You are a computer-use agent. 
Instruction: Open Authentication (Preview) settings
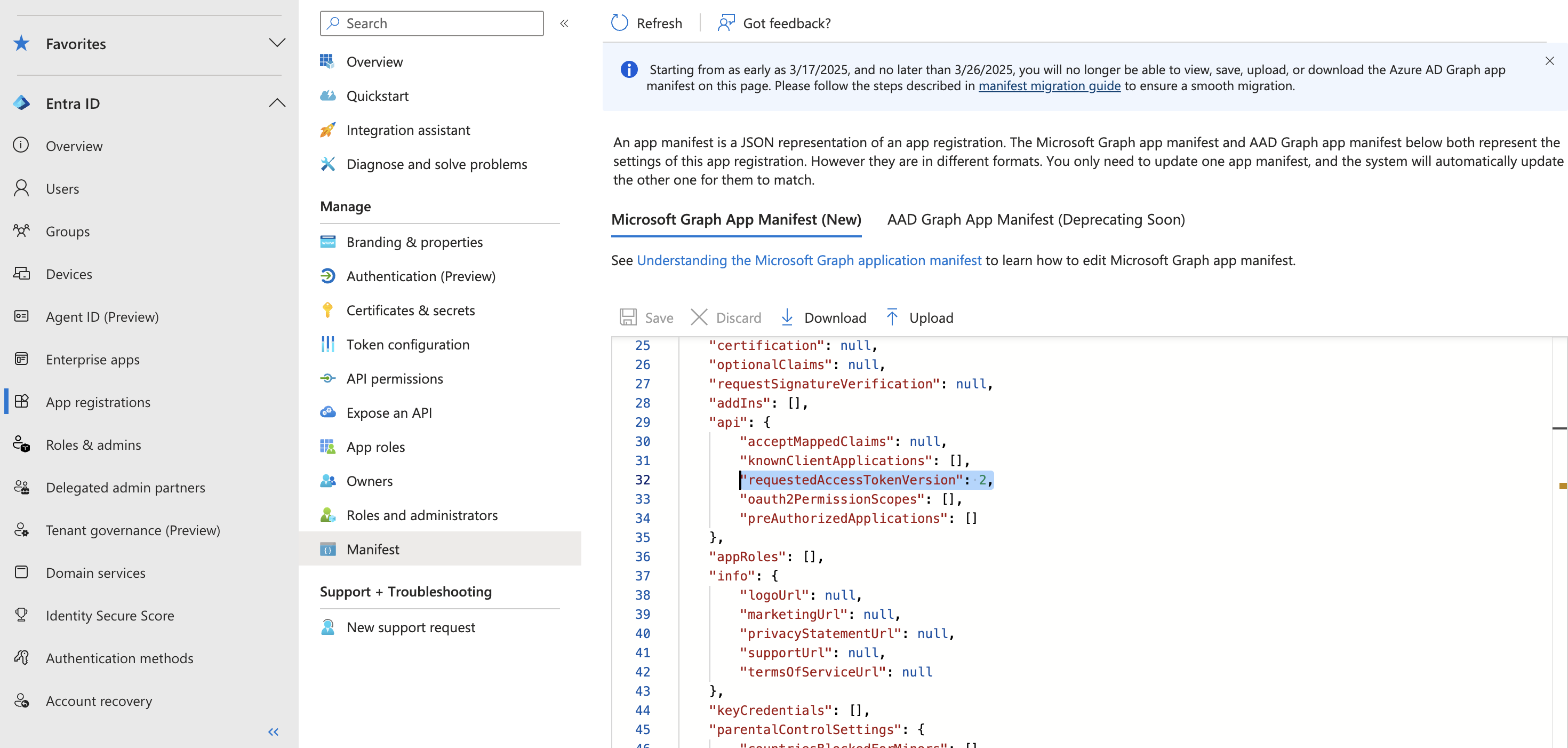click(x=421, y=276)
